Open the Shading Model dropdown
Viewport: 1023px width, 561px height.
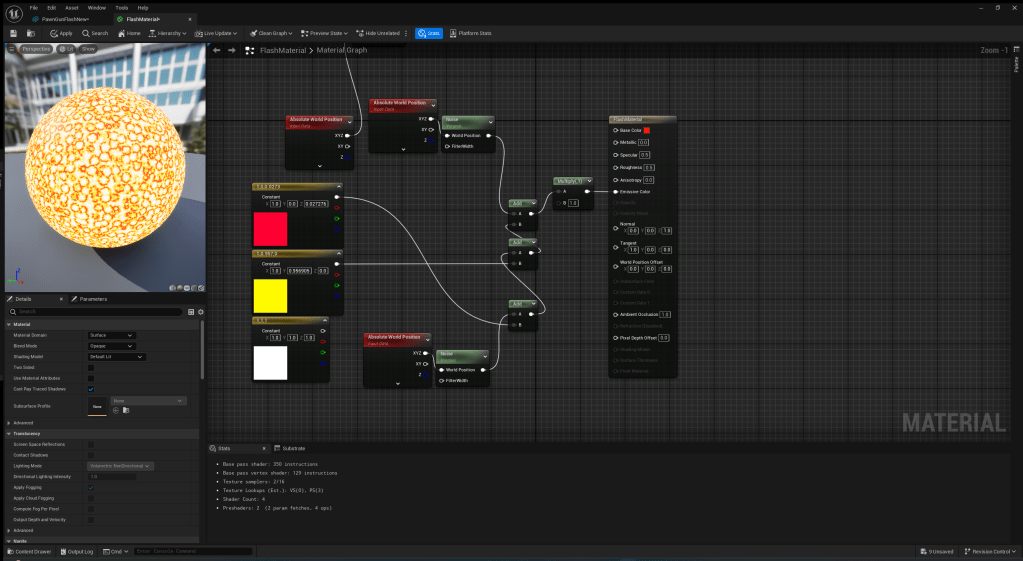pos(116,356)
